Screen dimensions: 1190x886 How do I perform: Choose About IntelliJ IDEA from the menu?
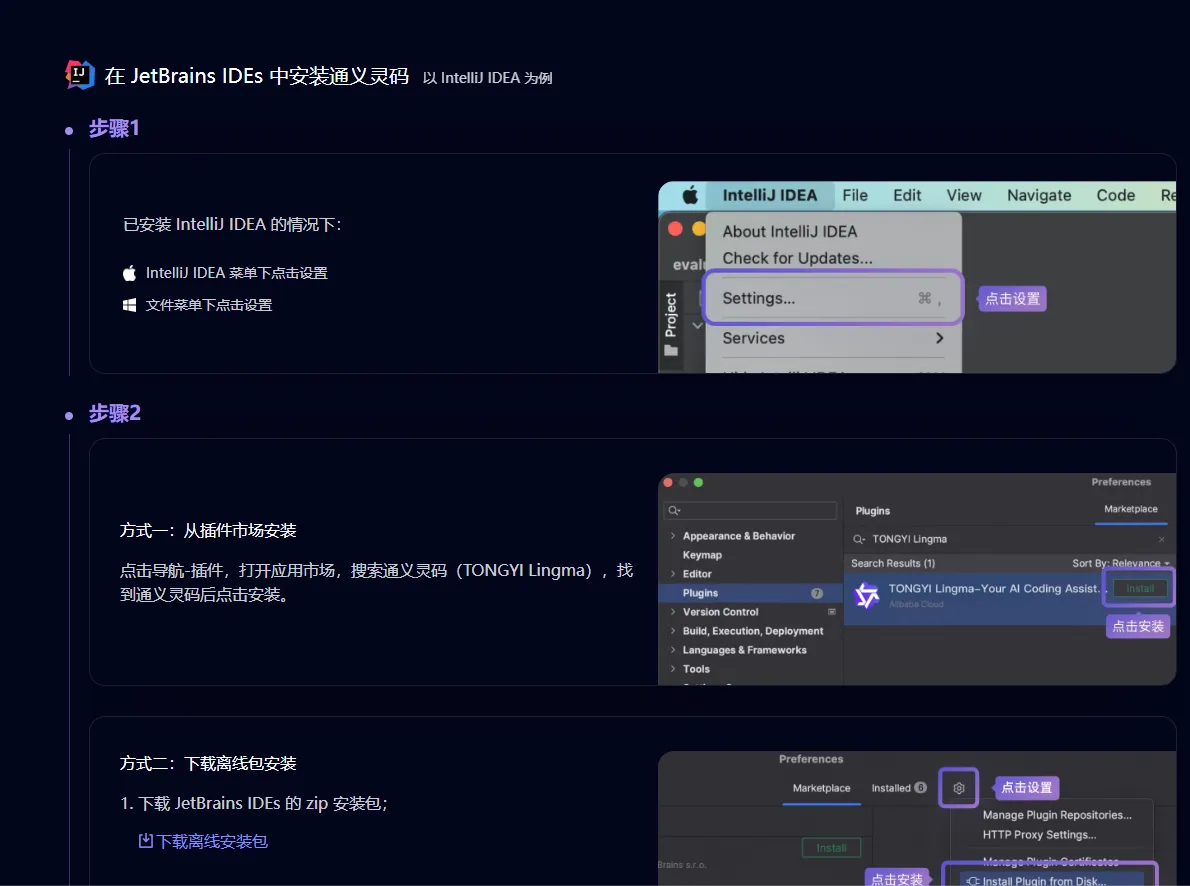click(789, 232)
